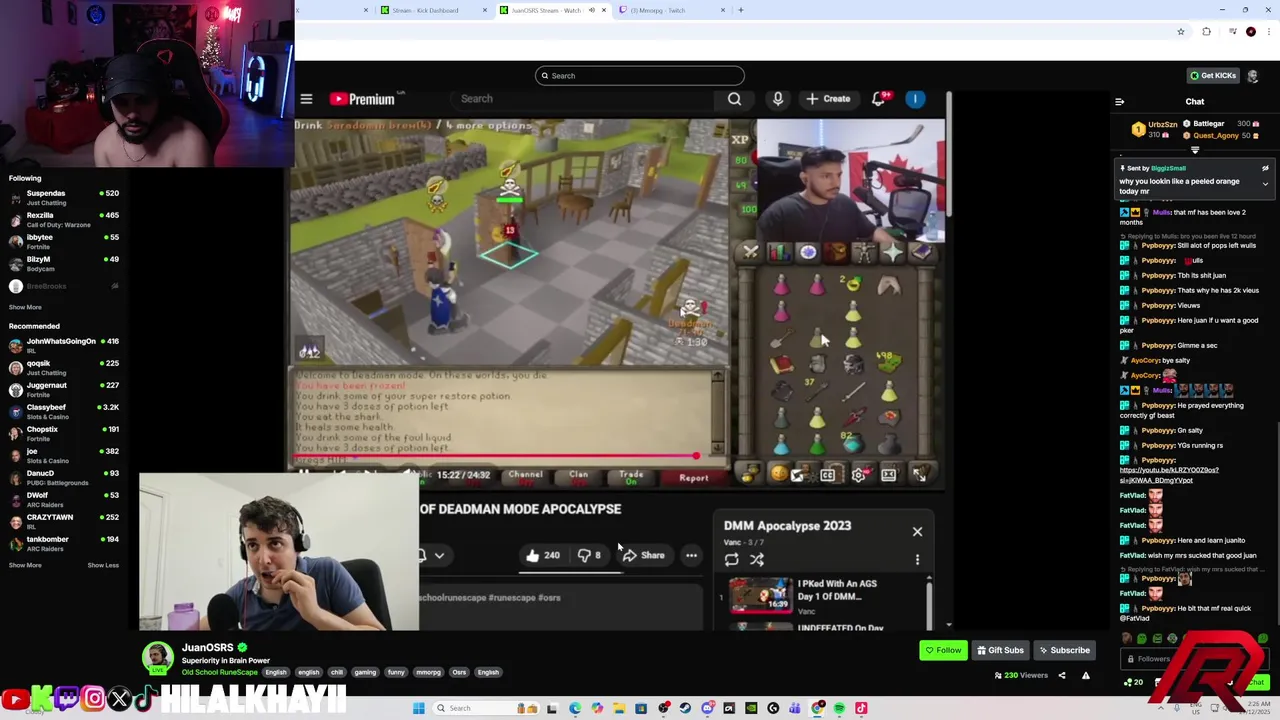Image resolution: width=1280 pixels, height=720 pixels.
Task: Click the Get KICKs button
Action: [1213, 76]
